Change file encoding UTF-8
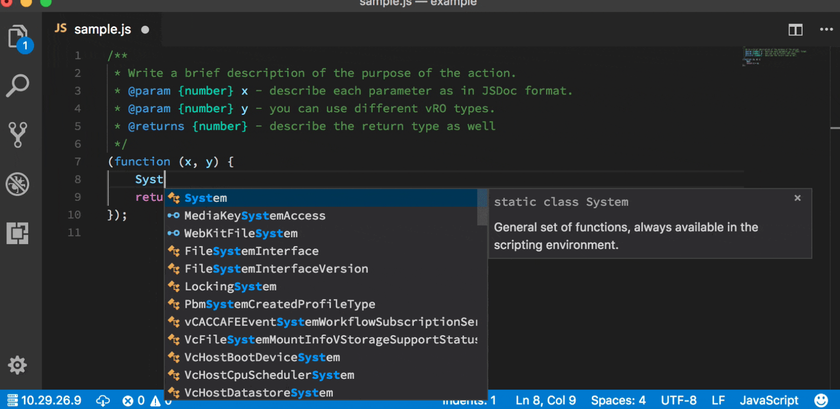 (x=681, y=400)
